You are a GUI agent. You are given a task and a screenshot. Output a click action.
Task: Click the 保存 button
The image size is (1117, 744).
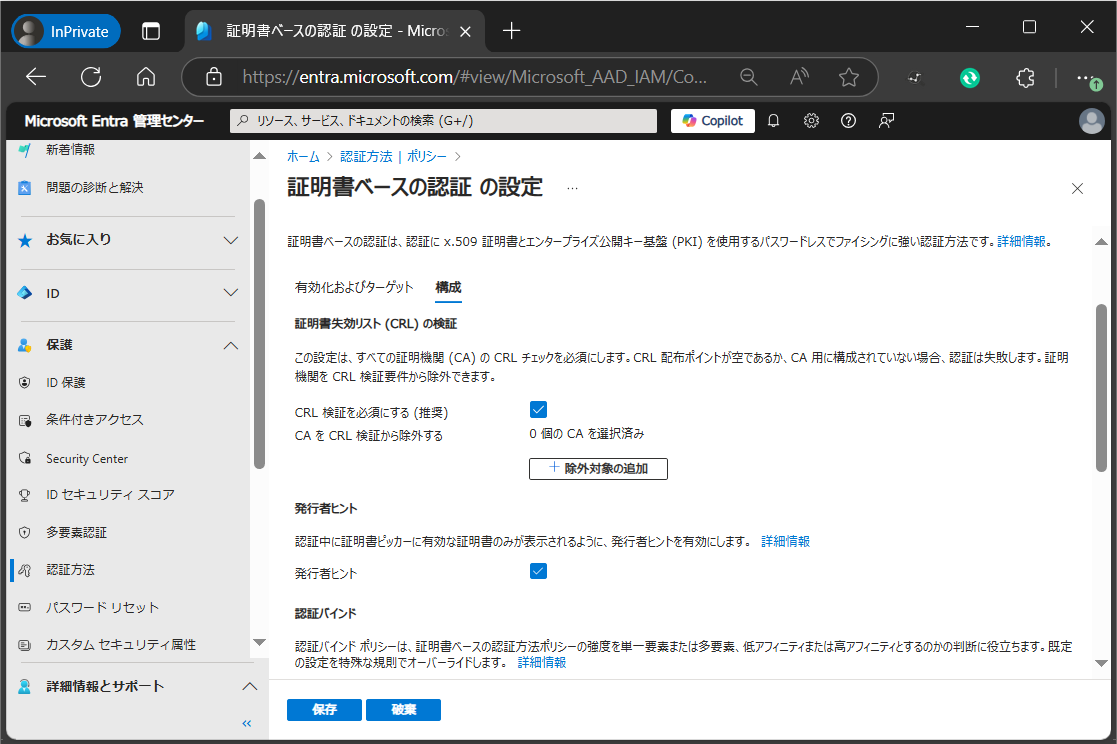click(x=324, y=710)
